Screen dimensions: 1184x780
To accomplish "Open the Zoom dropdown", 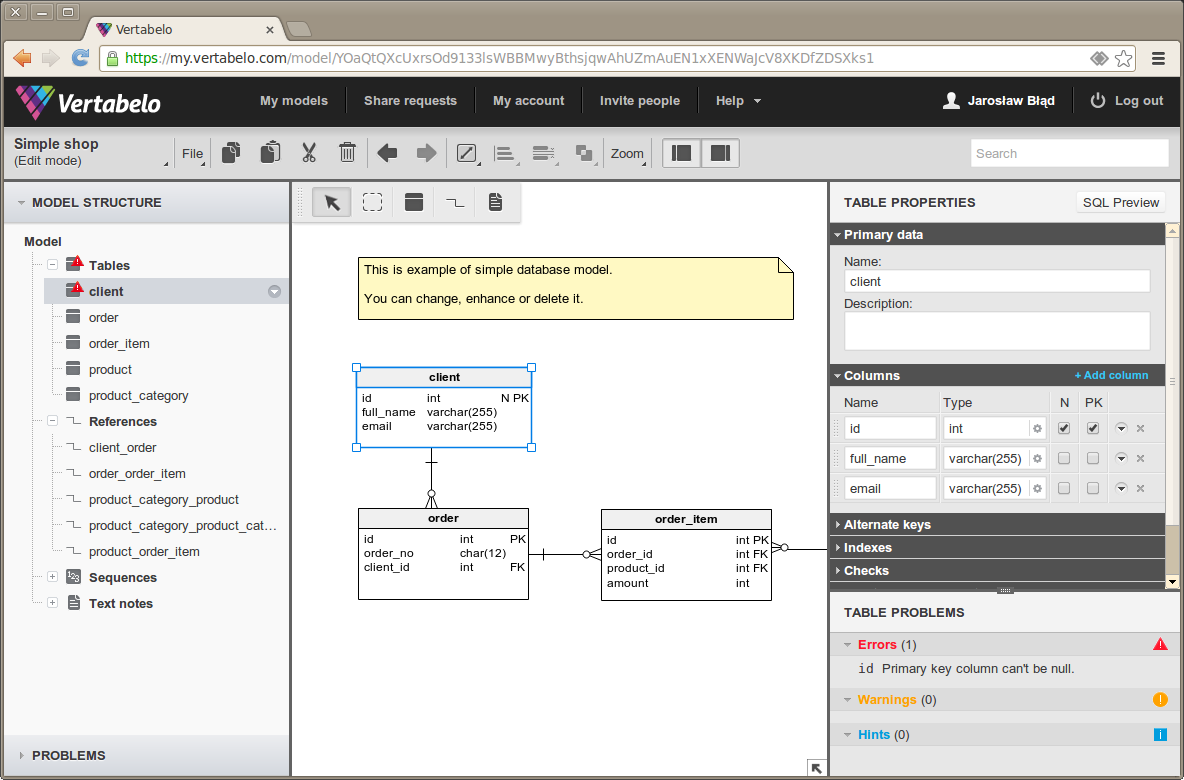I will [628, 153].
